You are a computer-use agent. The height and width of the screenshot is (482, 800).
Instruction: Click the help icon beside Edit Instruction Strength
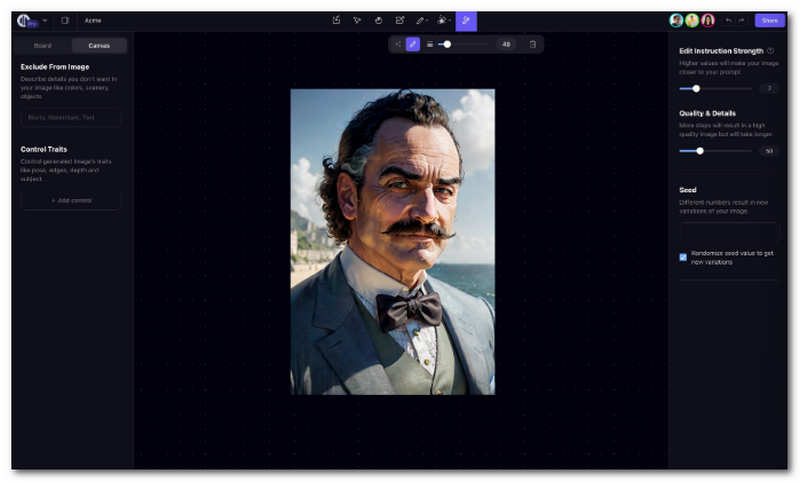770,50
